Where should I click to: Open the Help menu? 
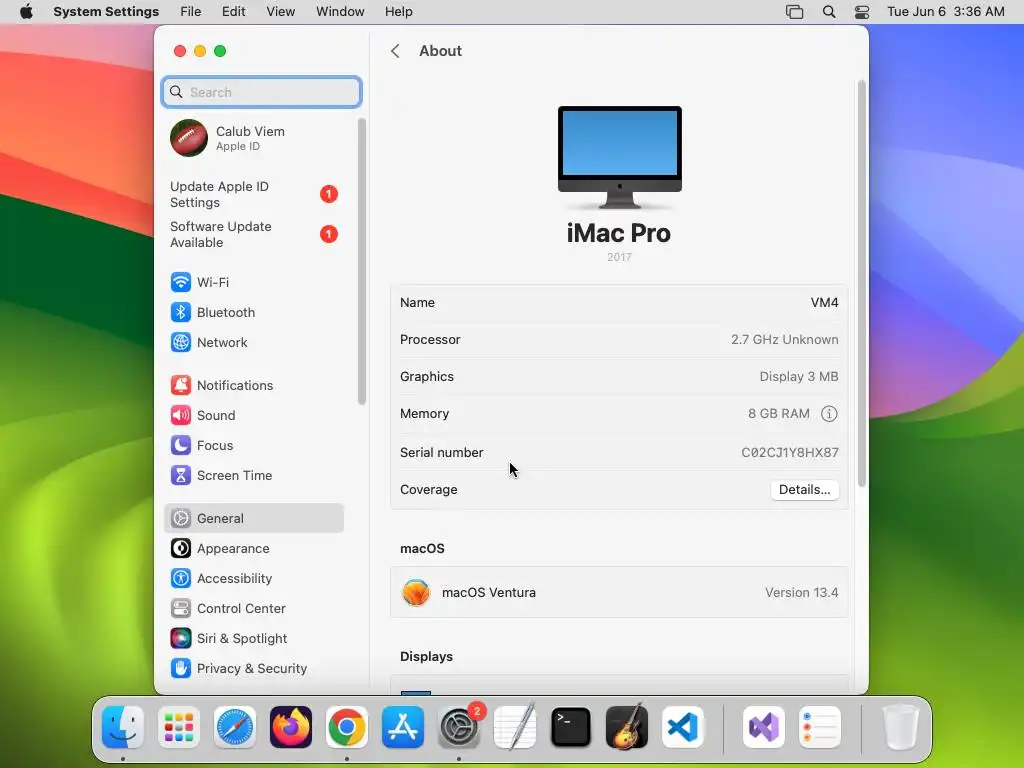(398, 12)
